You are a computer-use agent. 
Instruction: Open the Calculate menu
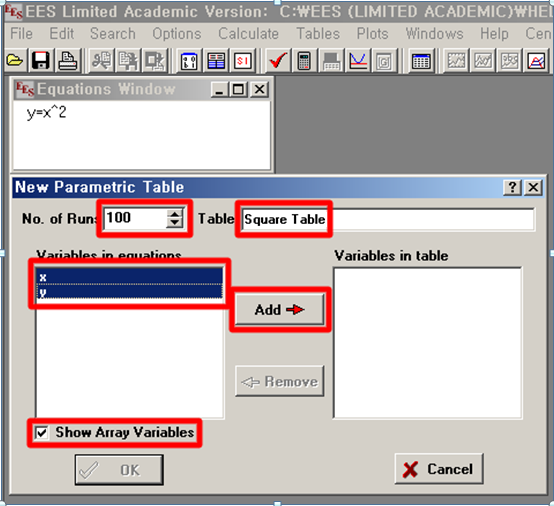click(248, 34)
